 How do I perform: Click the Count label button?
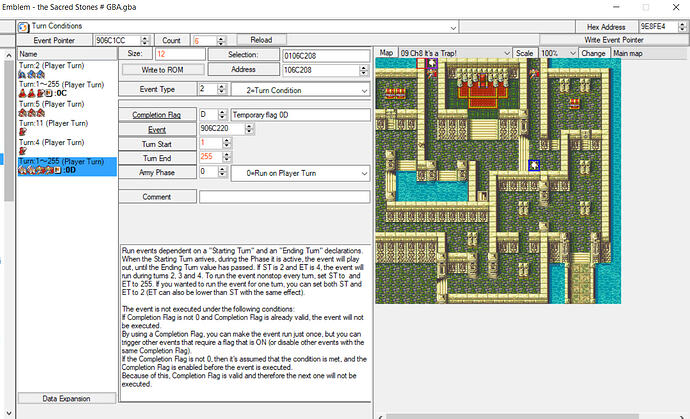[171, 40]
